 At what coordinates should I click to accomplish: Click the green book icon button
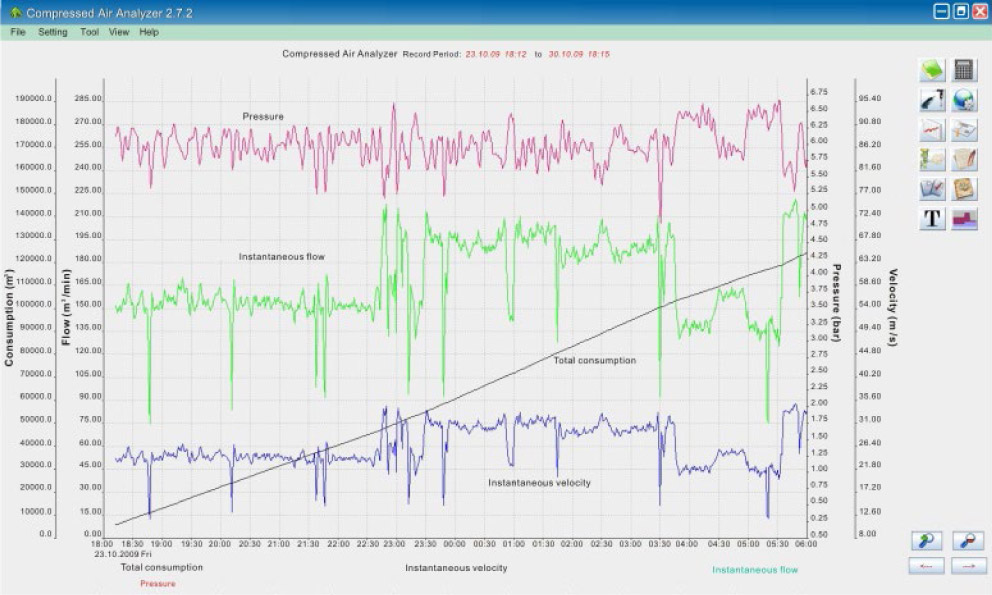tap(932, 69)
